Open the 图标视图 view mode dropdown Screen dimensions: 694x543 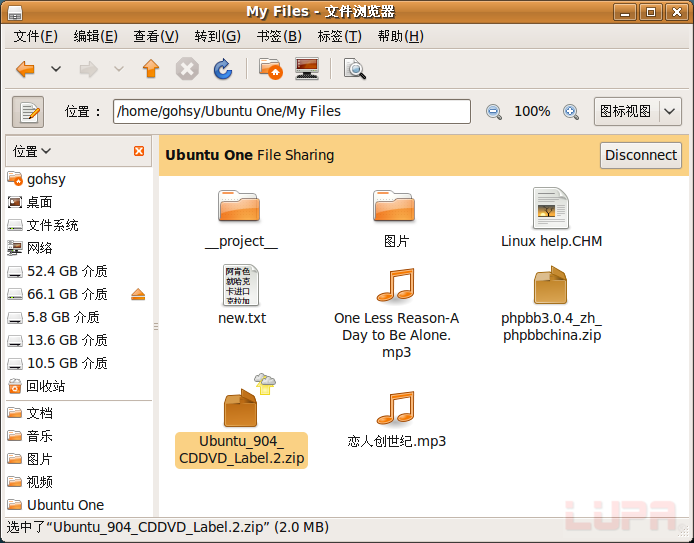[x=637, y=111]
